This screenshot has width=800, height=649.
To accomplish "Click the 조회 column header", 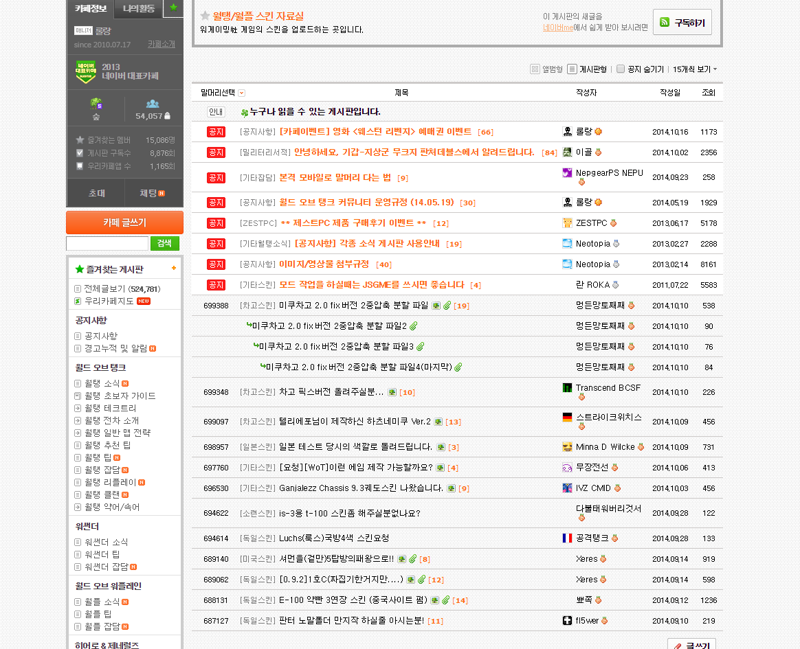I will pos(709,93).
